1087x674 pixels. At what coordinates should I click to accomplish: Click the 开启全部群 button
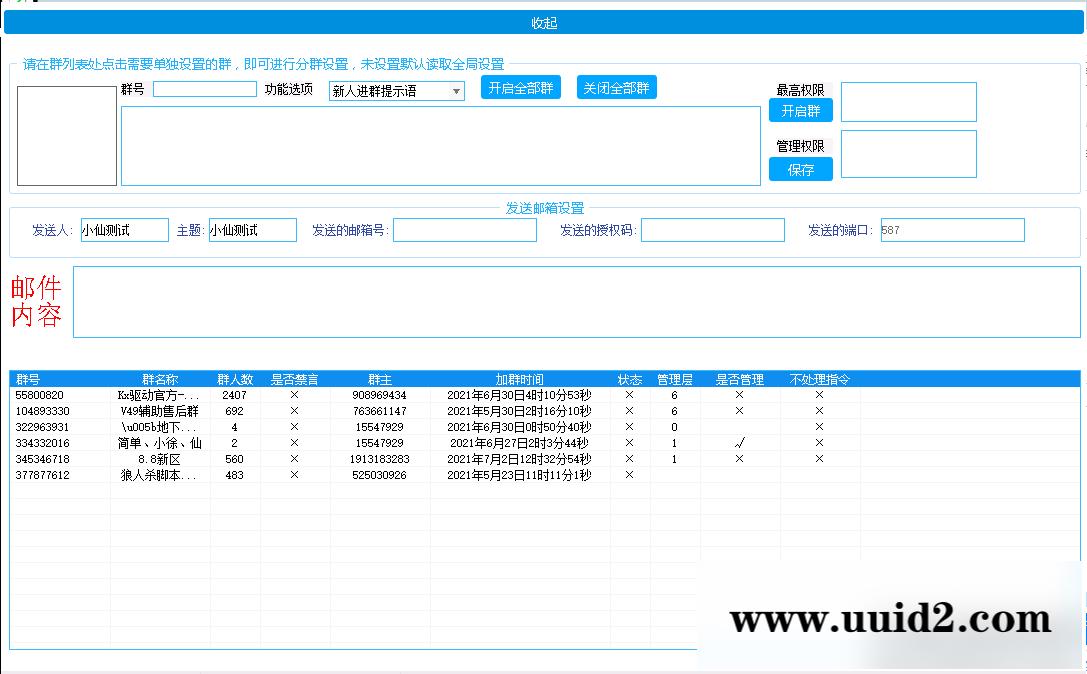click(x=518, y=87)
